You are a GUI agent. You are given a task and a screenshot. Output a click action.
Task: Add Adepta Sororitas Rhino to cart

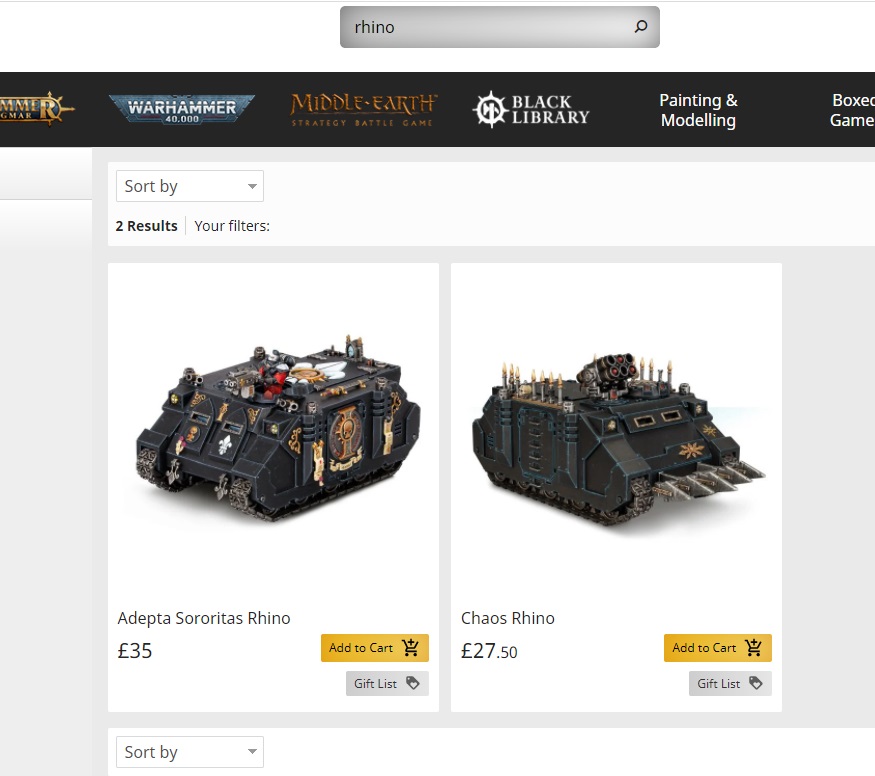374,648
